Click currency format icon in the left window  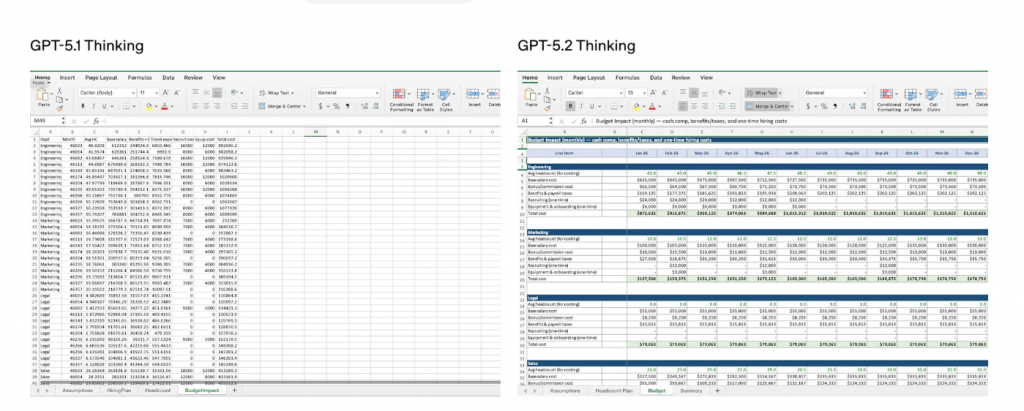[x=320, y=105]
